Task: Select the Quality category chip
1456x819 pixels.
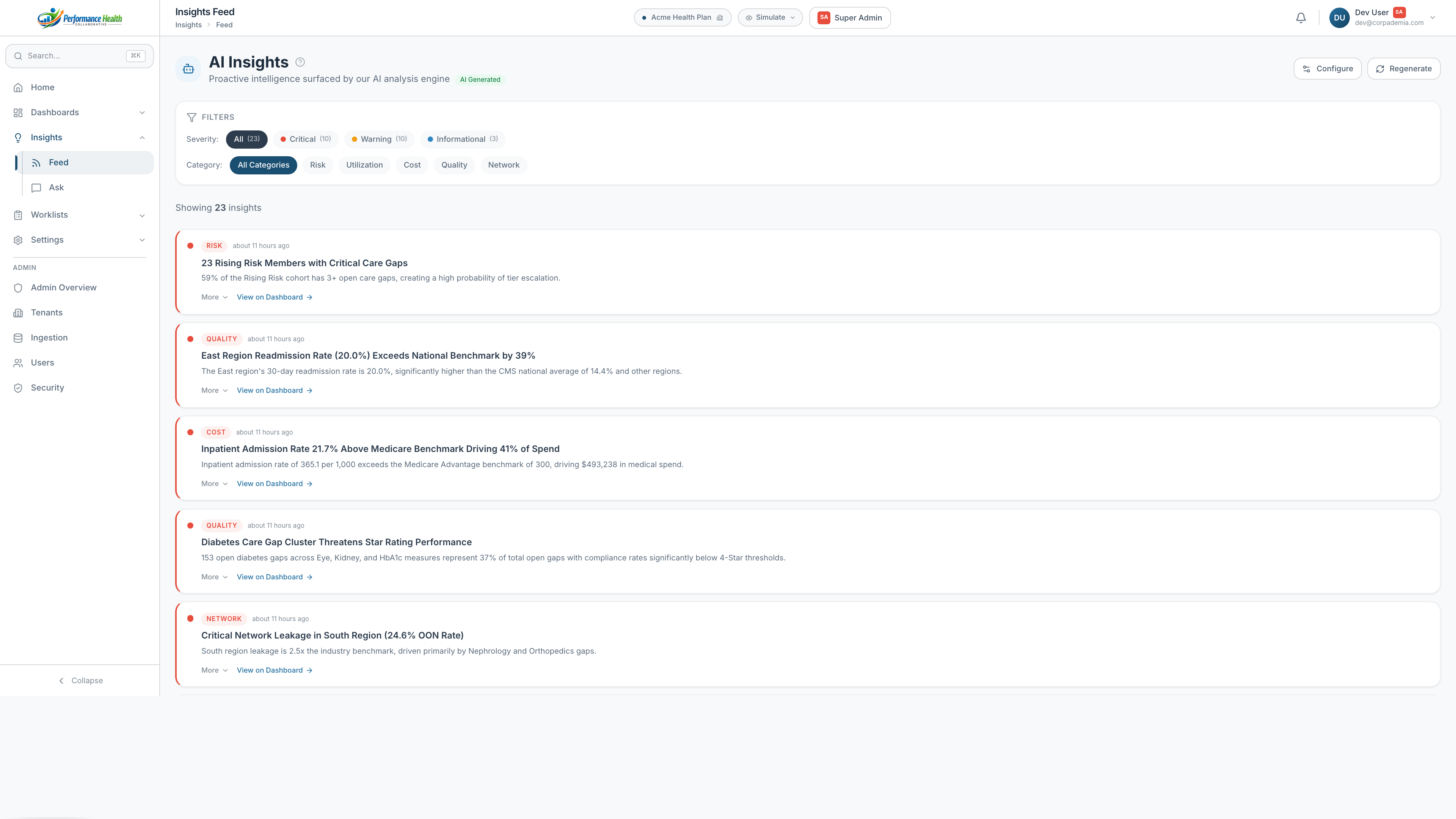Action: (x=455, y=165)
